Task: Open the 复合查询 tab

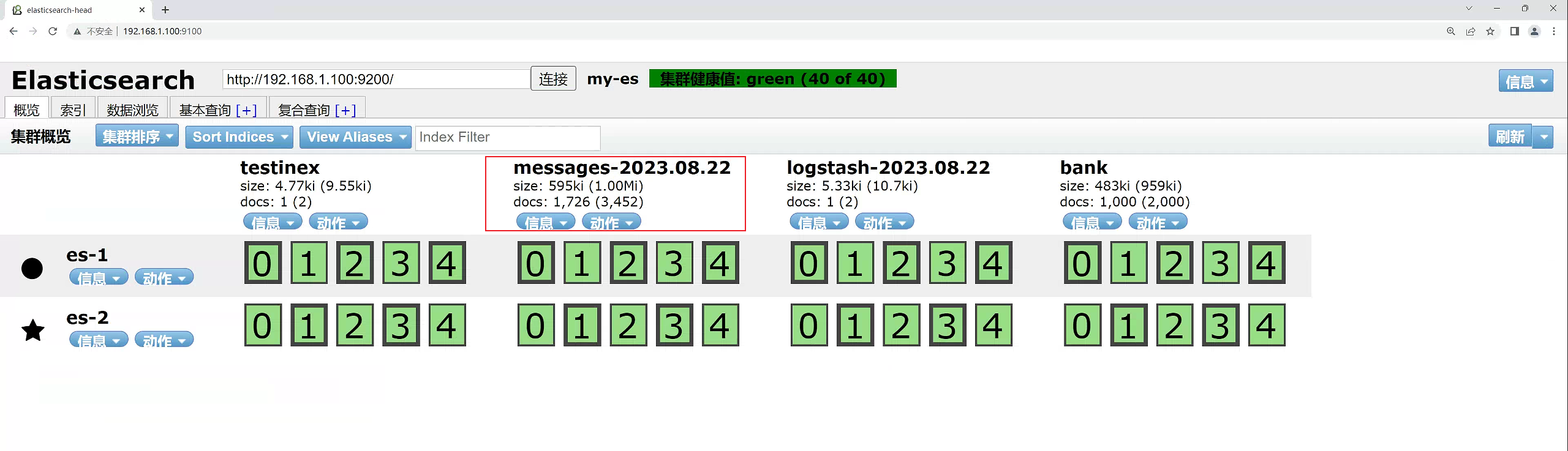Action: [x=304, y=110]
